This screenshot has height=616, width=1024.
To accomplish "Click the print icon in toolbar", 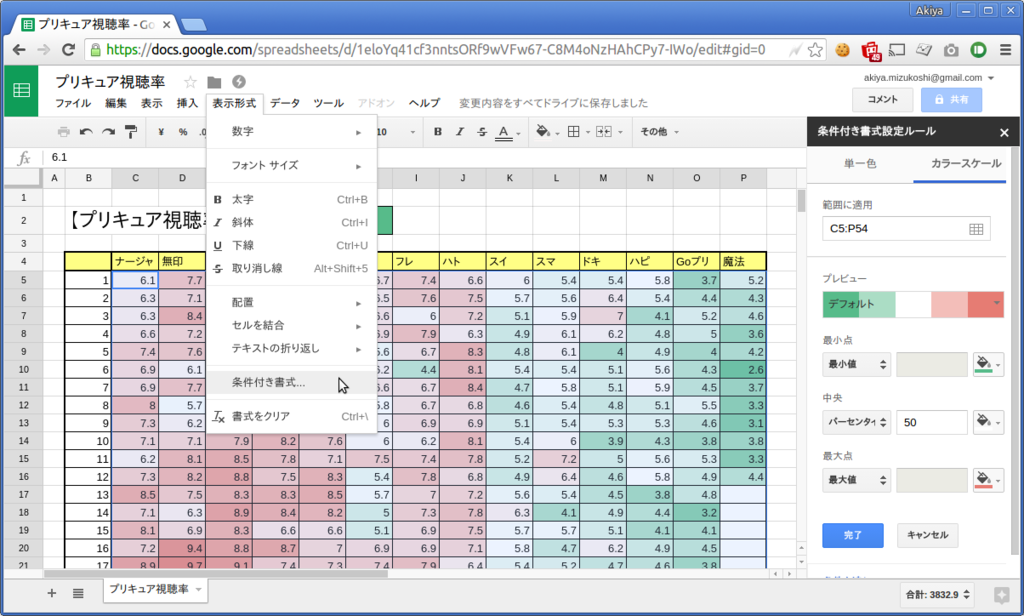I will [x=63, y=132].
